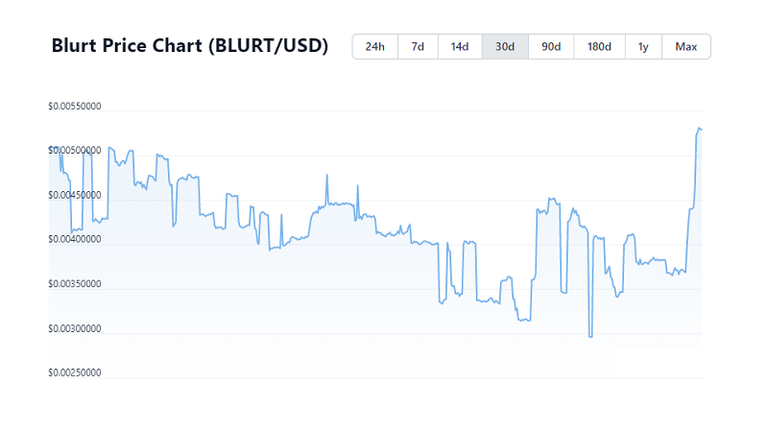Click the selected 30d range tab
This screenshot has height=432, width=768.
pyautogui.click(x=505, y=47)
